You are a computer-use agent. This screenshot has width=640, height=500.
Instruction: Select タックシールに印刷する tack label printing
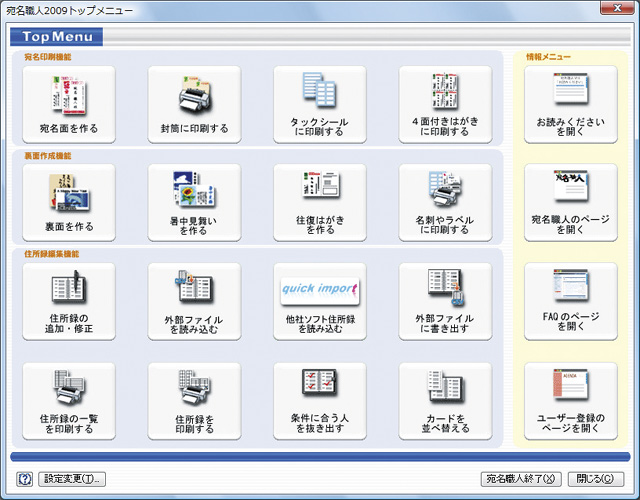click(320, 104)
